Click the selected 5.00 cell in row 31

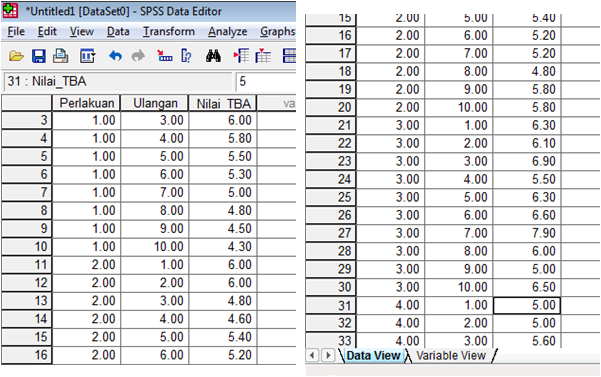(527, 305)
